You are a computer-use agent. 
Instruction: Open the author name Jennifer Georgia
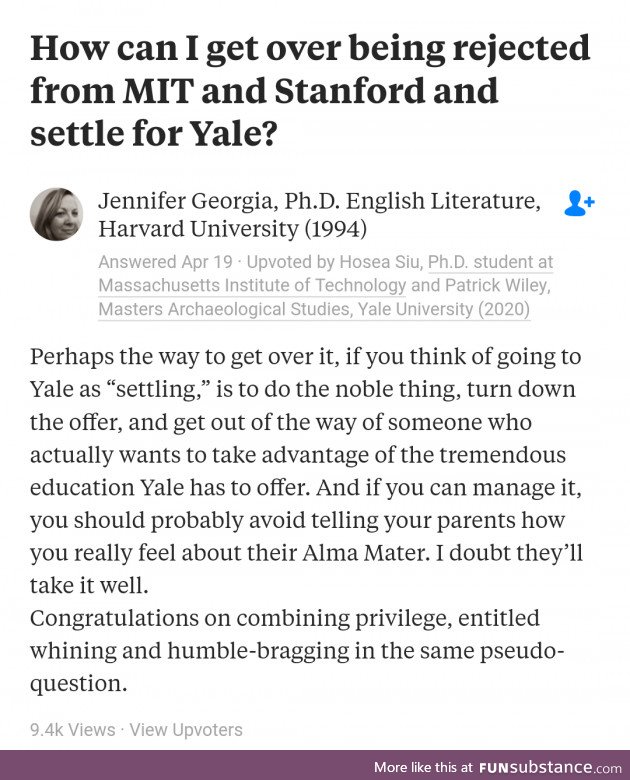(185, 201)
